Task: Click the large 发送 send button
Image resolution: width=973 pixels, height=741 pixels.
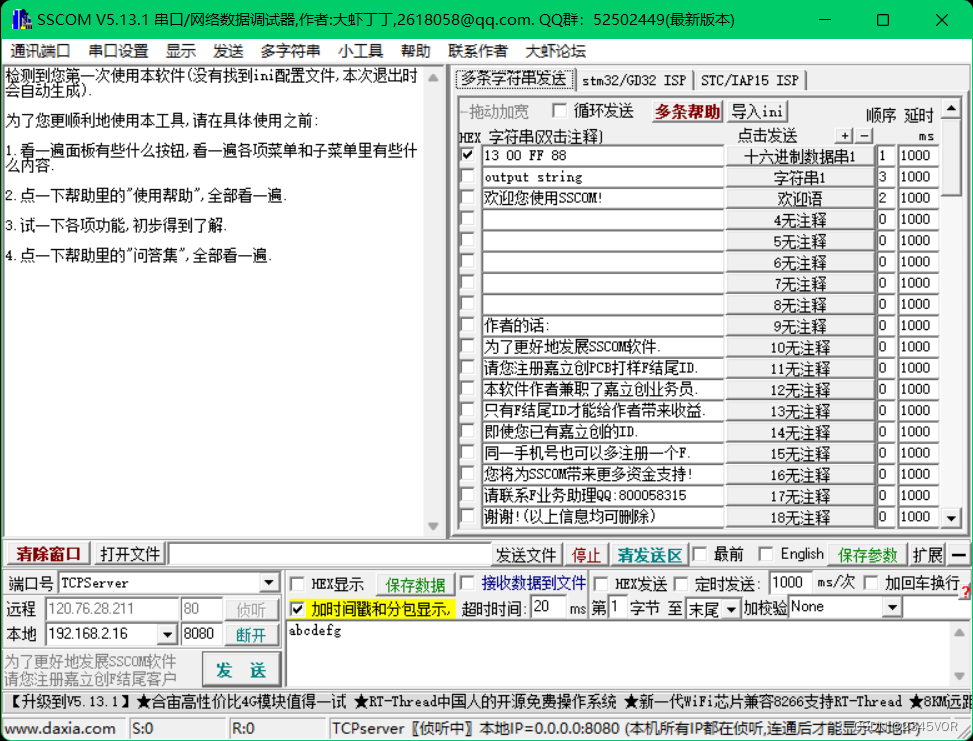Action: 241,670
